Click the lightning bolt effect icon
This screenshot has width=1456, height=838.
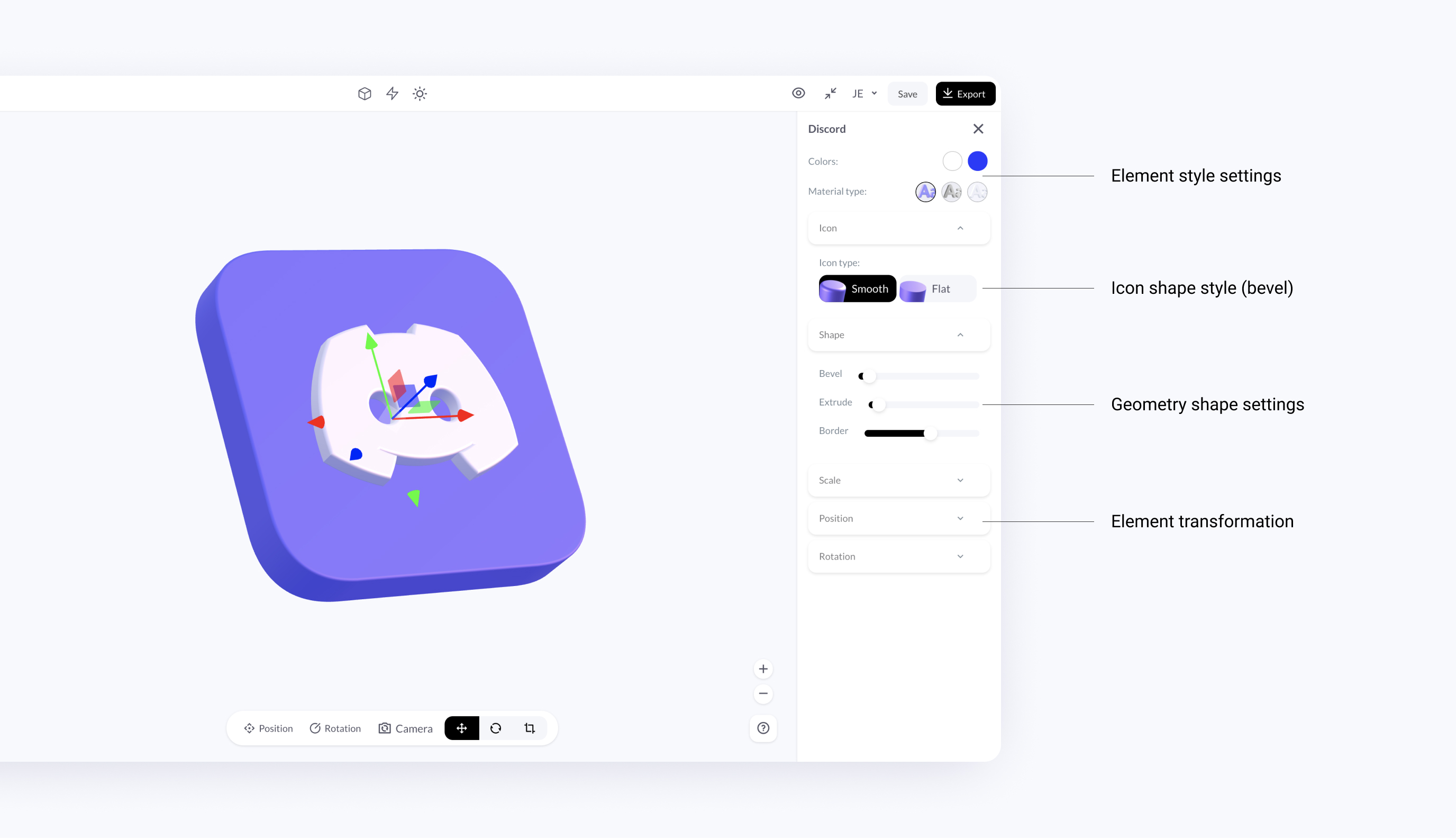tap(391, 93)
